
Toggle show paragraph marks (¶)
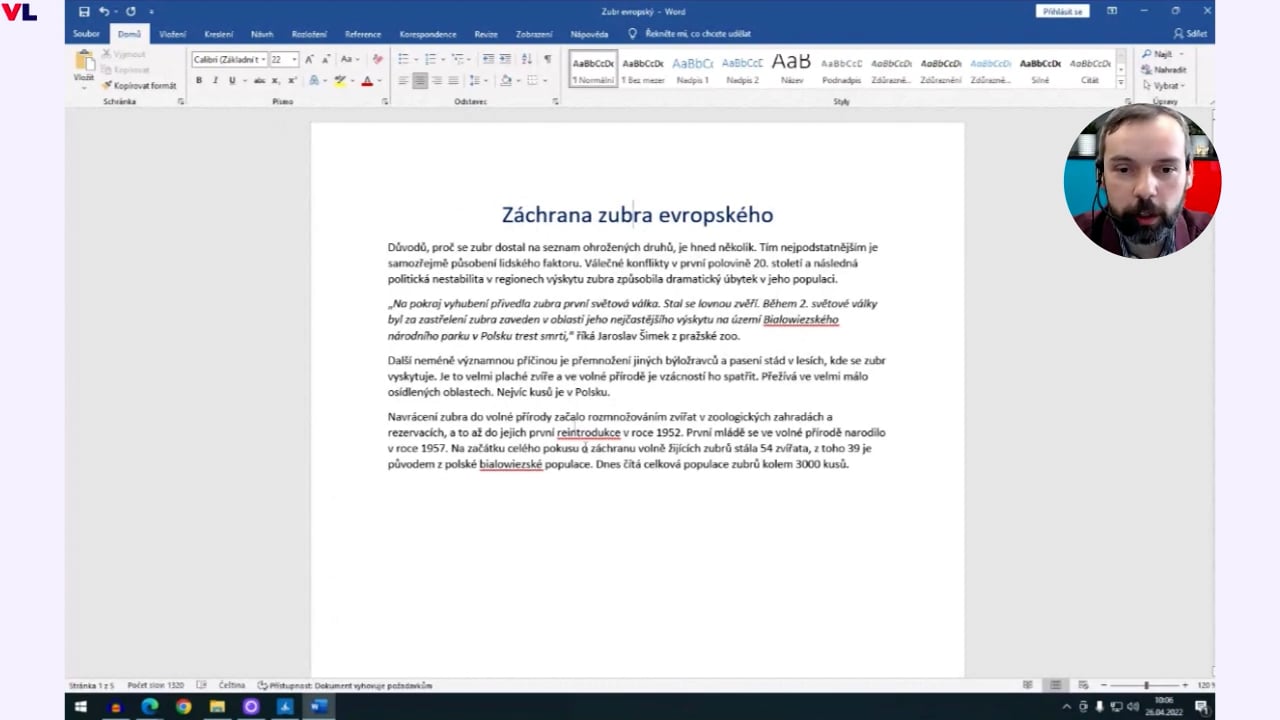[x=548, y=60]
